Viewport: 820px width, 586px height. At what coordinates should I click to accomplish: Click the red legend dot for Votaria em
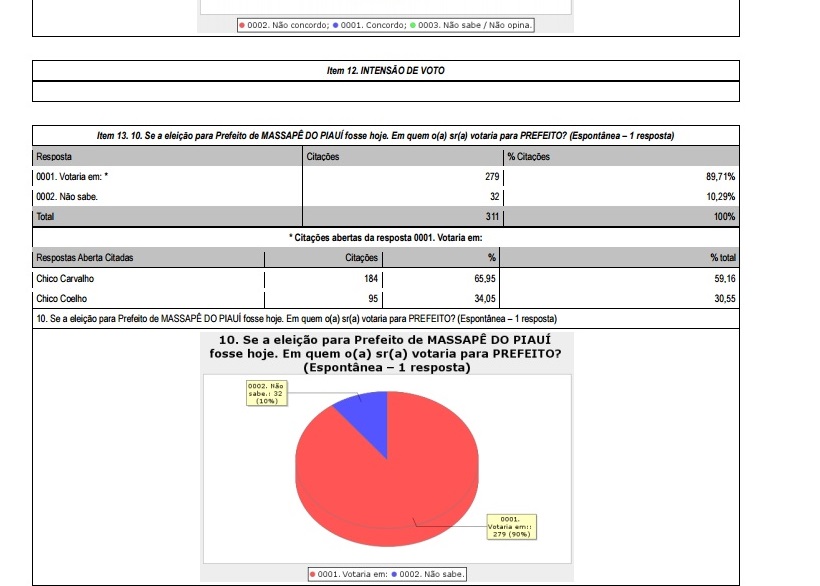[313, 574]
